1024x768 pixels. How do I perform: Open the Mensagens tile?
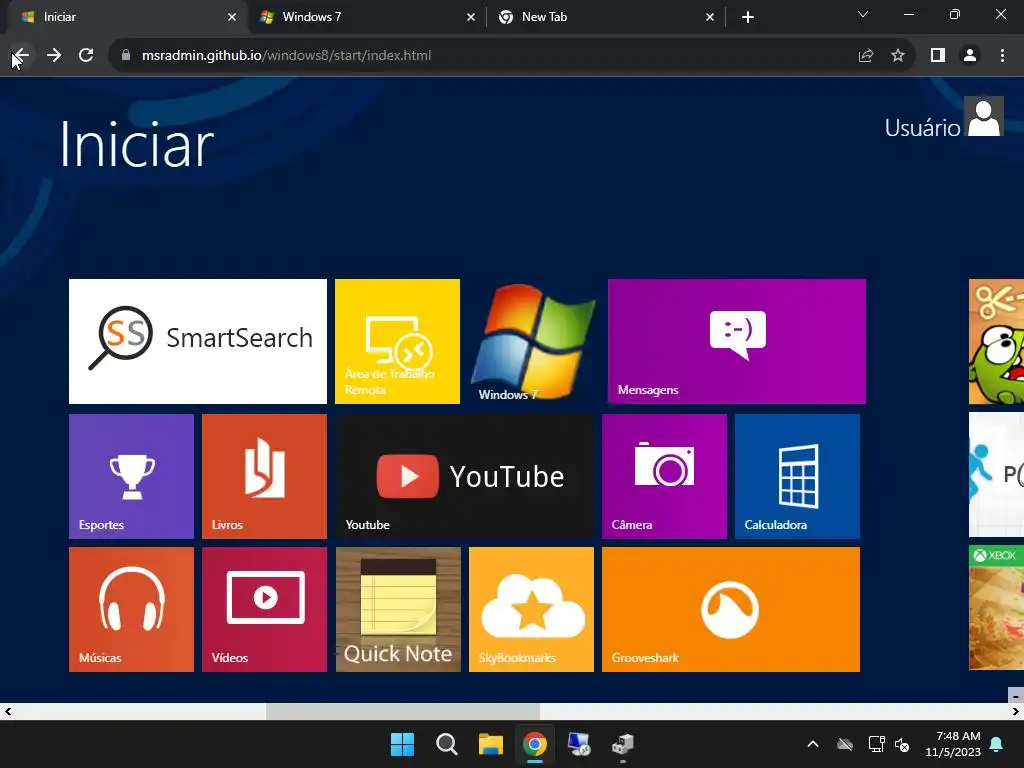(737, 342)
